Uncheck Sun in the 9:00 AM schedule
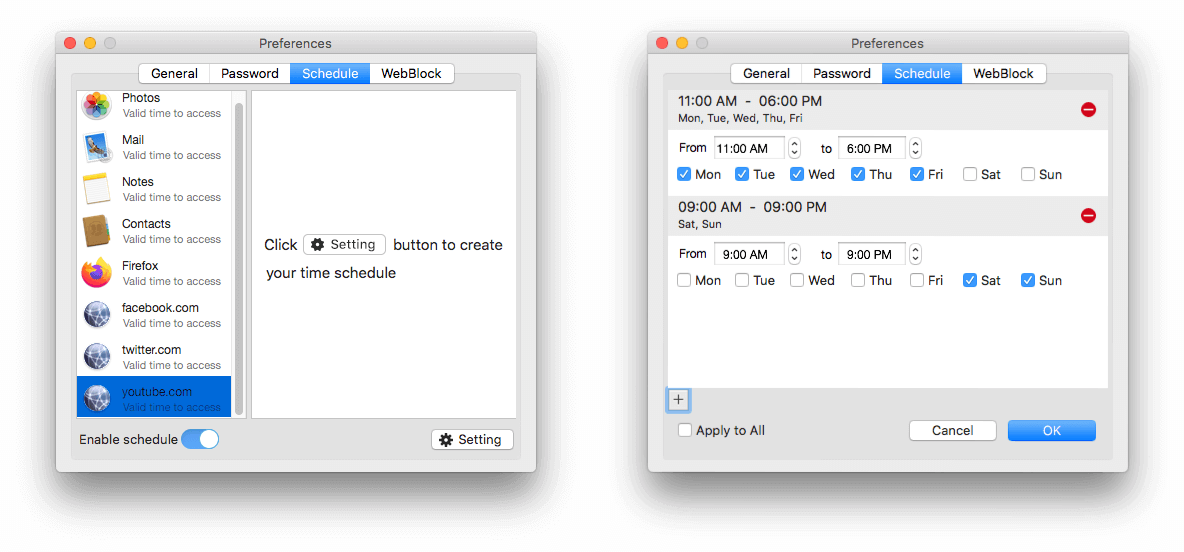The image size is (1184, 552). click(1028, 280)
